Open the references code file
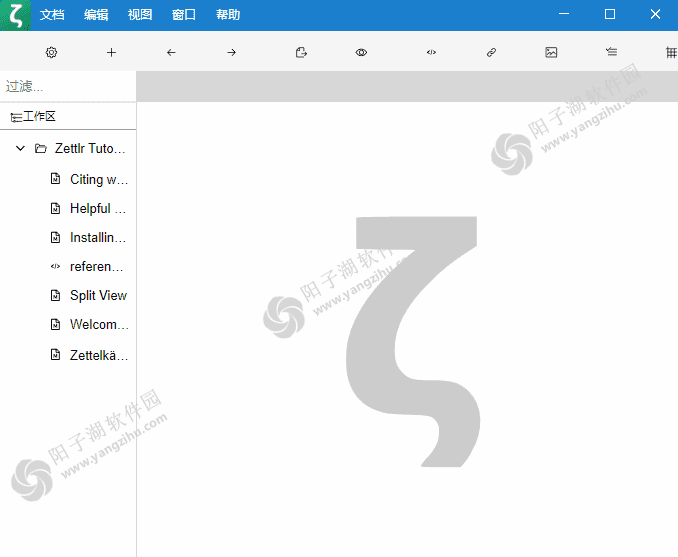Screen dimensions: 678x557 [x=96, y=266]
